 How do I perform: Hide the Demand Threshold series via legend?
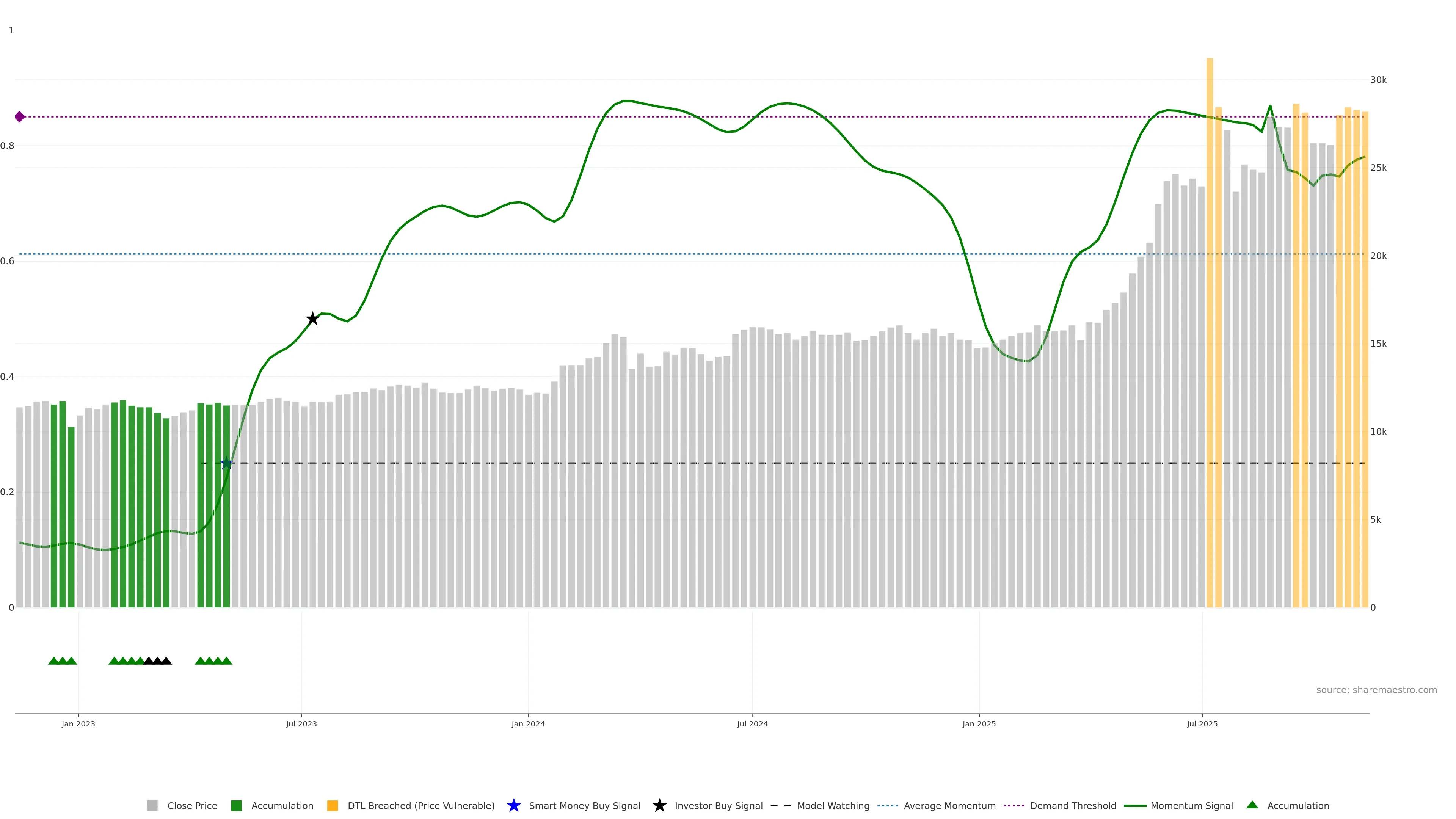point(1072,805)
